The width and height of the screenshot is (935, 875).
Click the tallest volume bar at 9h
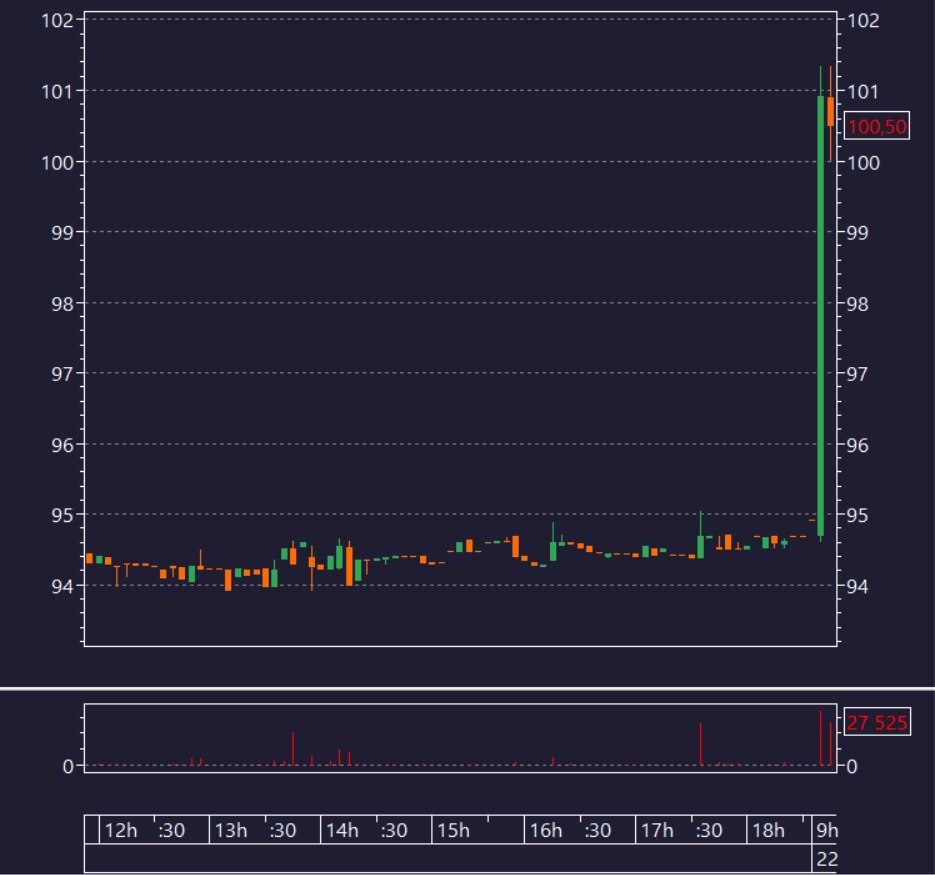click(x=821, y=737)
